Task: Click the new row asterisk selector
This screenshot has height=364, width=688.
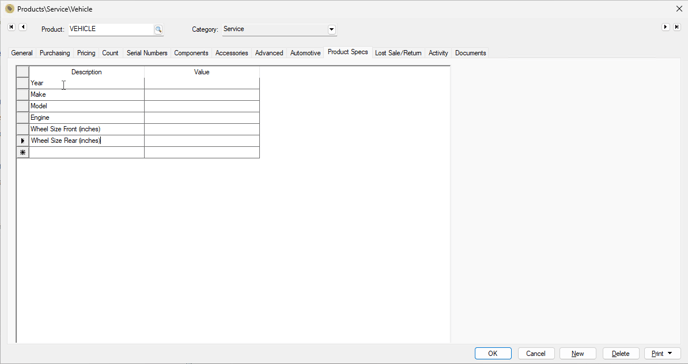Action: (22, 152)
